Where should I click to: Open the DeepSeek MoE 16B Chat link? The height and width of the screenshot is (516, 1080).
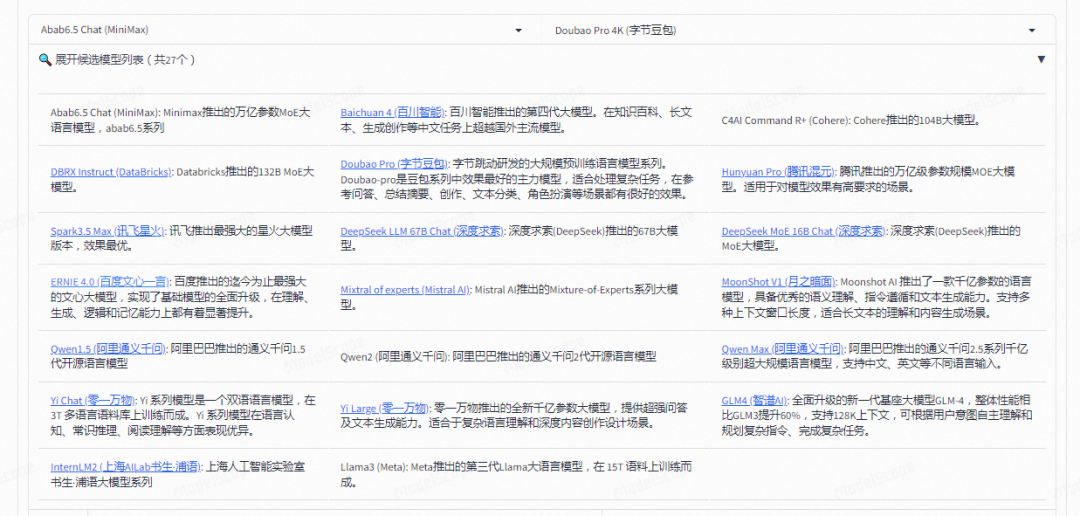point(803,231)
